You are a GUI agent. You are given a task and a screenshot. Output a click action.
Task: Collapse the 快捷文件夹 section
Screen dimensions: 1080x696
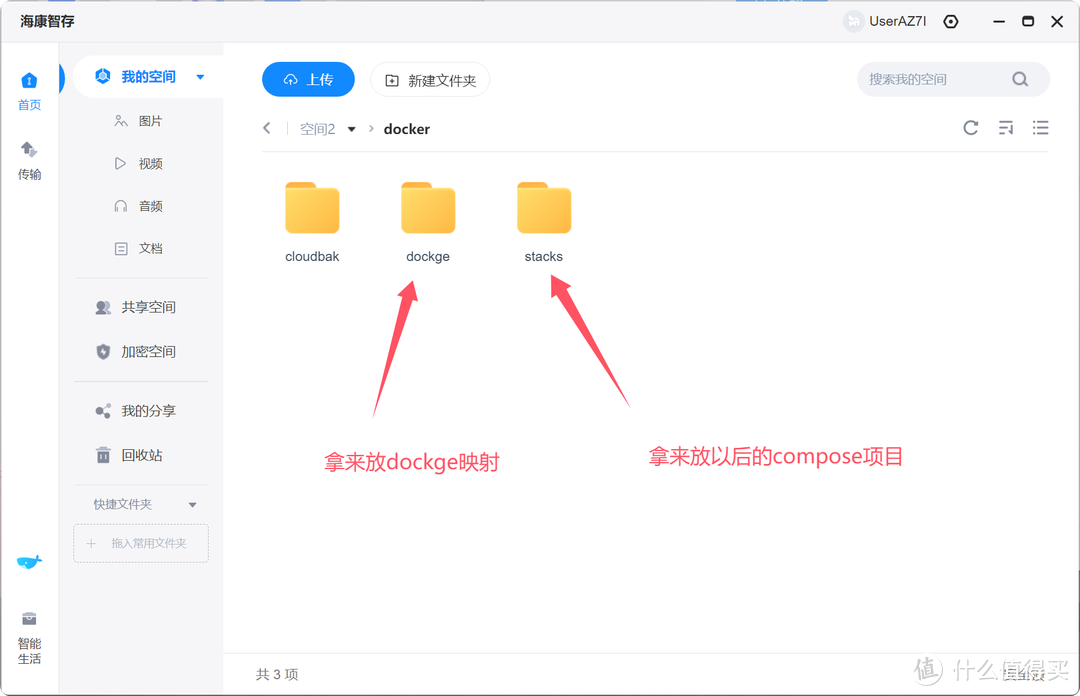click(192, 504)
